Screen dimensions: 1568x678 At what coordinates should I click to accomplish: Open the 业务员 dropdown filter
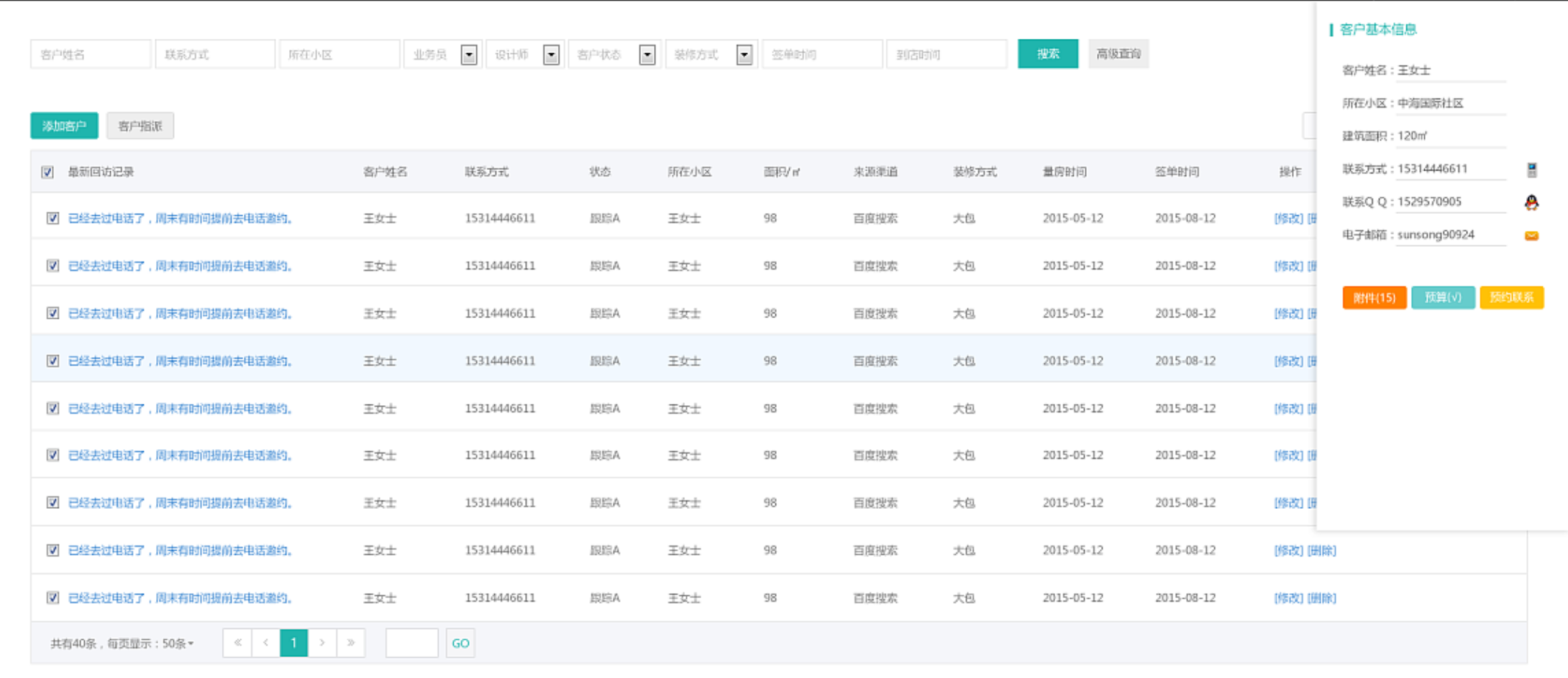coord(443,54)
